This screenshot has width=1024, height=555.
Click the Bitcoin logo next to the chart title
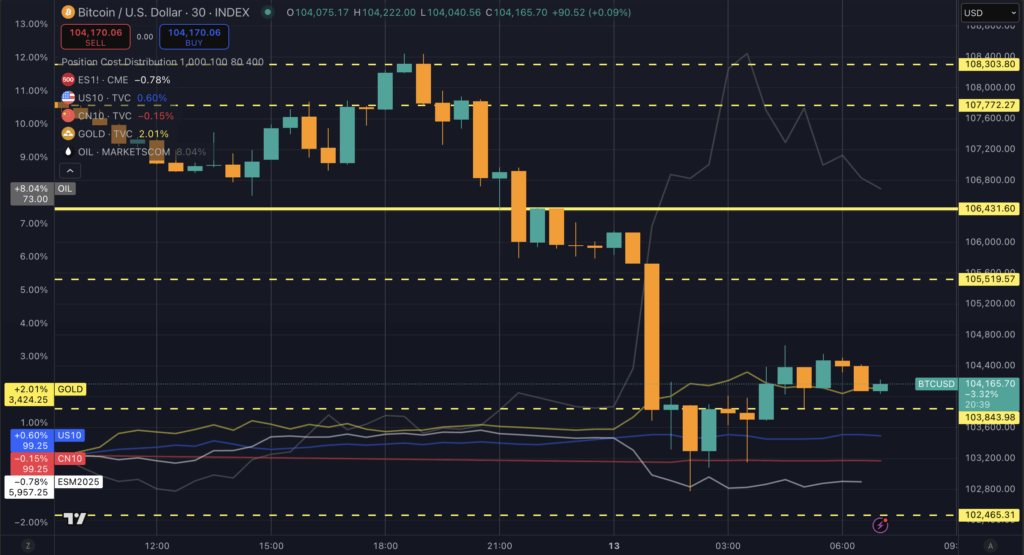click(68, 12)
